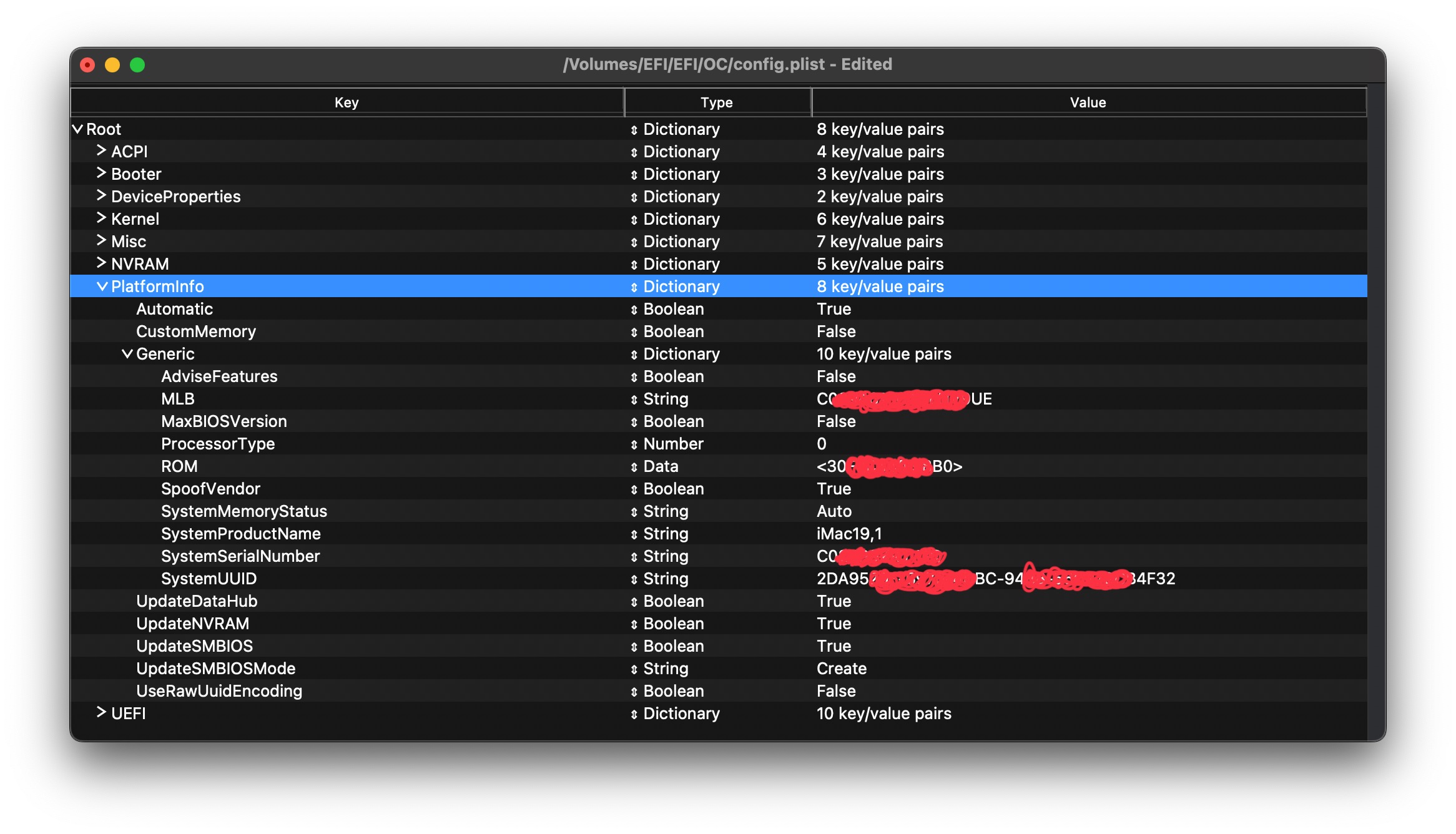Click the green zoom window button
This screenshot has width=1456, height=834.
click(x=137, y=65)
